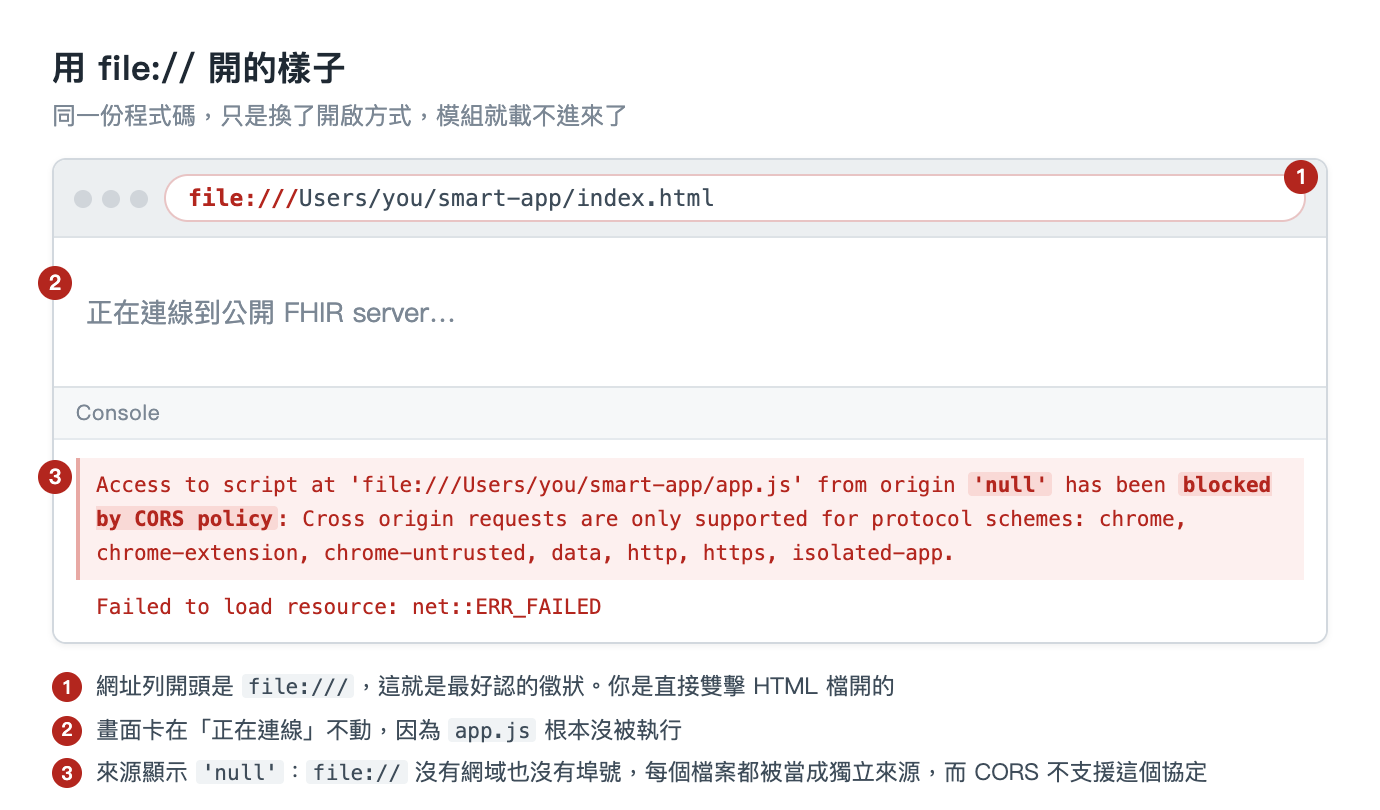The image size is (1380, 810).
Task: Select the Console panel header
Action: (x=690, y=413)
